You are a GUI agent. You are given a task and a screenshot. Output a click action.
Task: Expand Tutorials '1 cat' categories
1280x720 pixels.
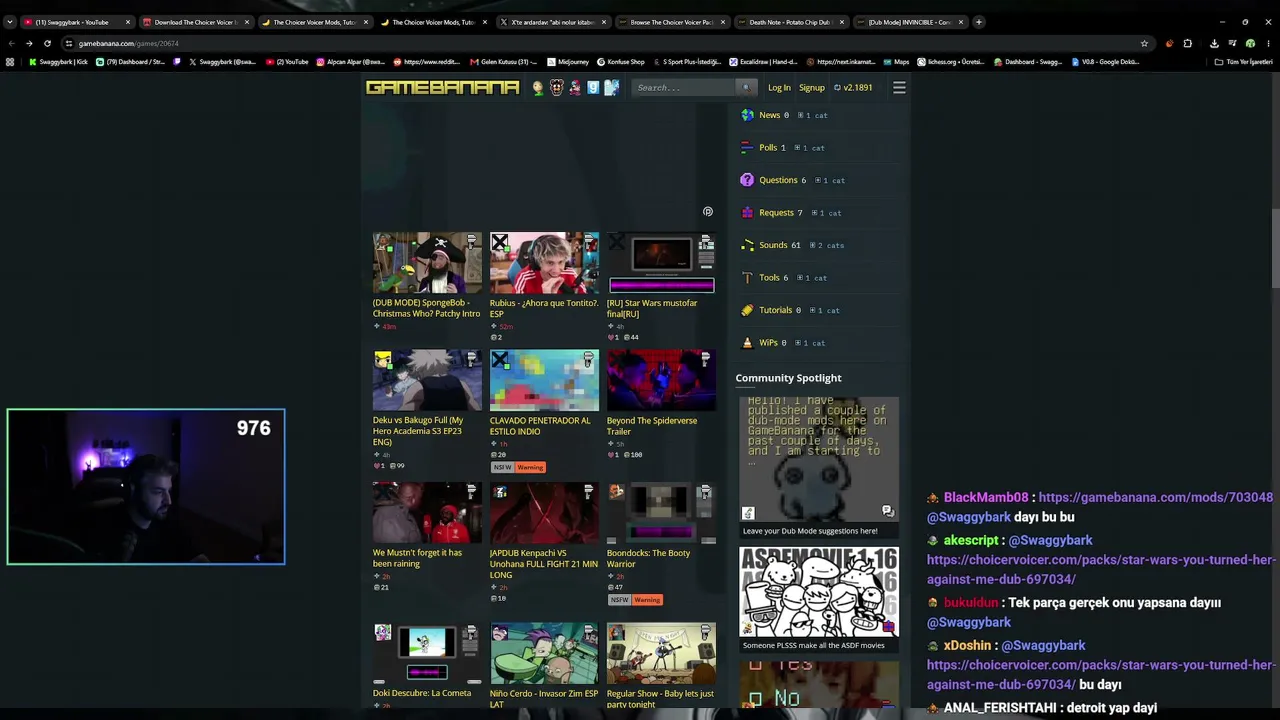824,311
